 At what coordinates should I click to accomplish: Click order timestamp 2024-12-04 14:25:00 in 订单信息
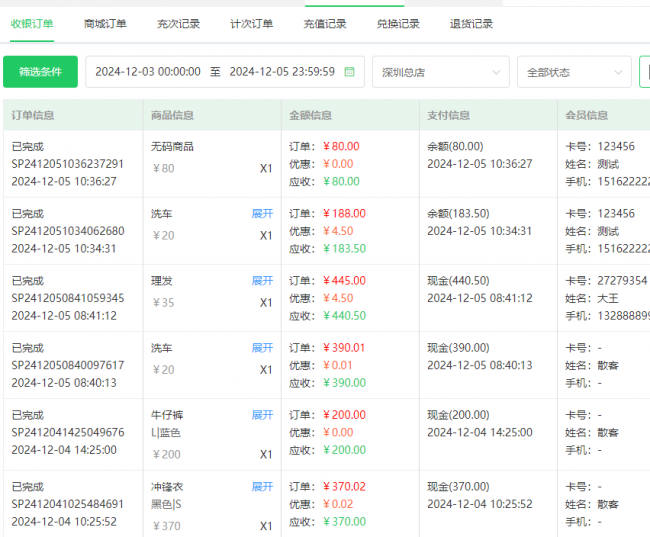[x=64, y=450]
